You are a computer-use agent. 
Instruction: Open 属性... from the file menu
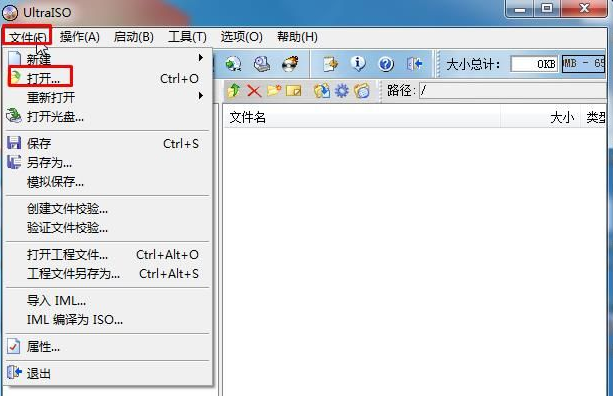[108, 347]
